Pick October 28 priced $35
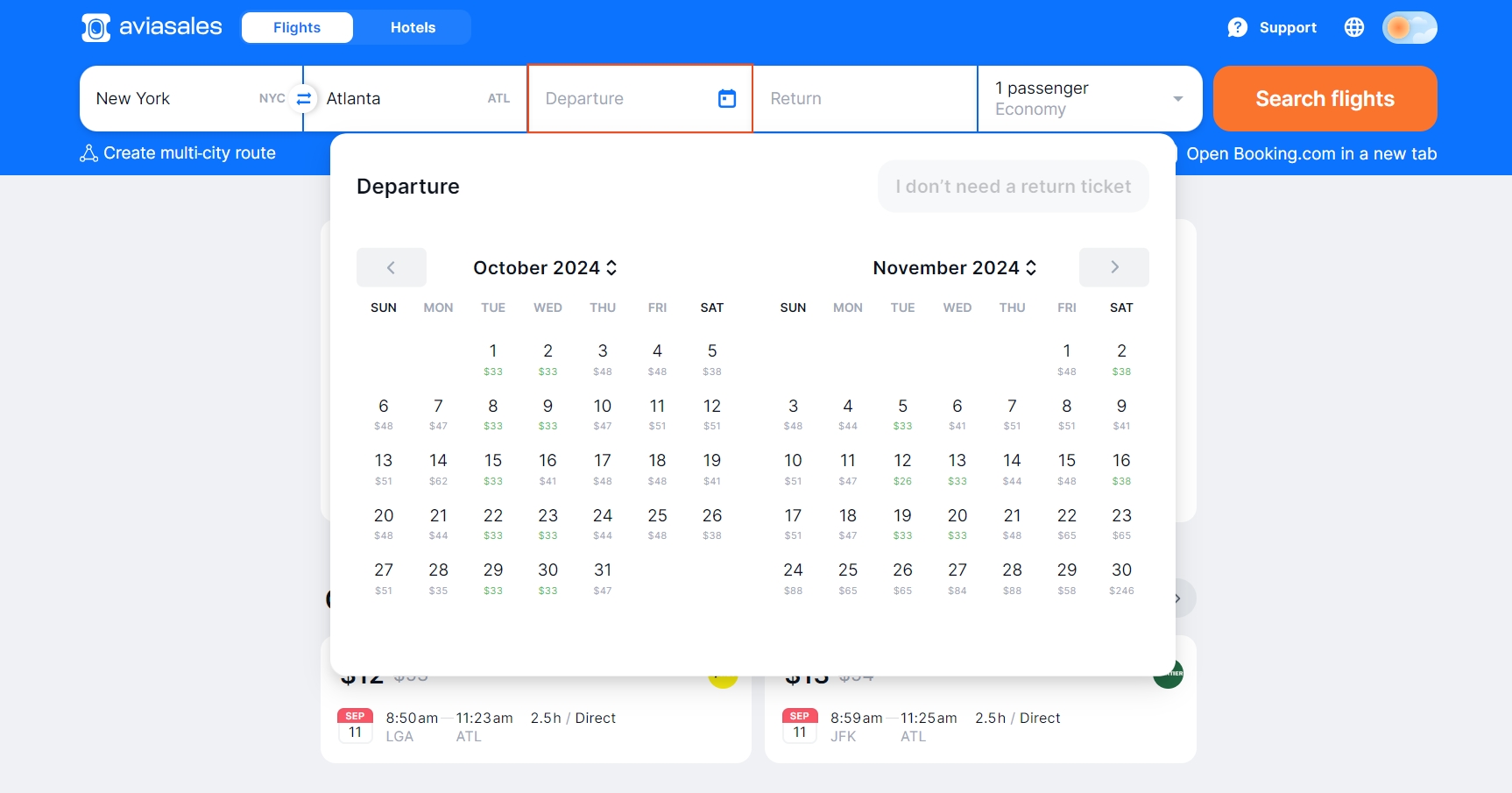The image size is (1512, 793). 439,578
